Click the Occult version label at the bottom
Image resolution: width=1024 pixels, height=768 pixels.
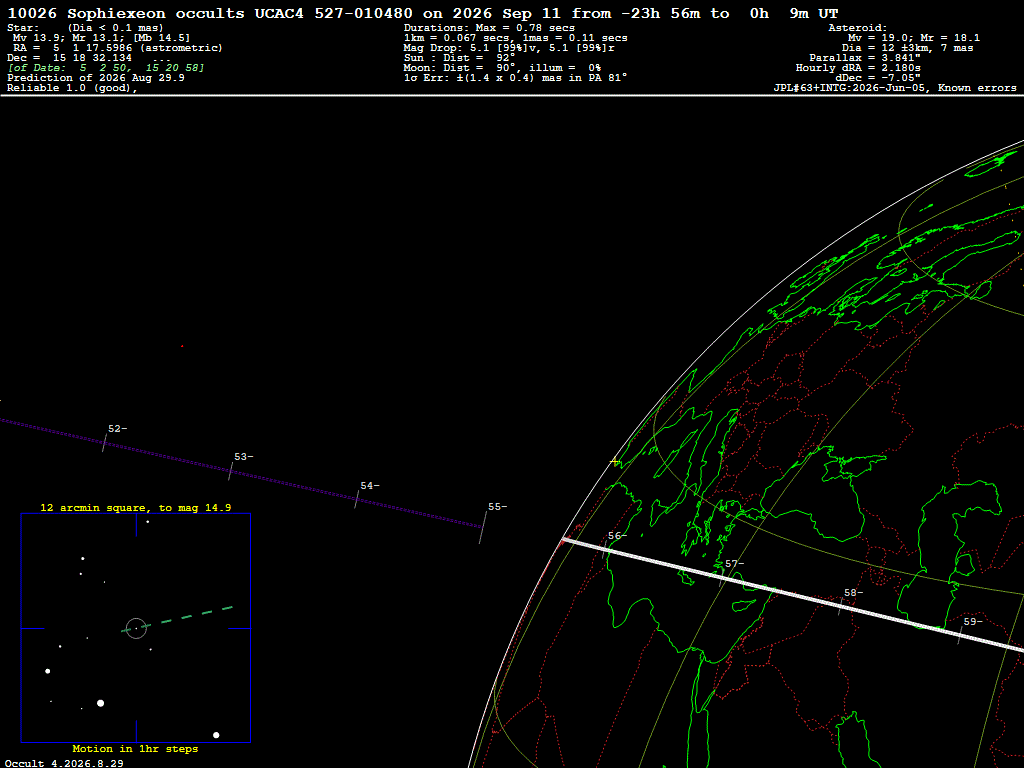(64, 763)
